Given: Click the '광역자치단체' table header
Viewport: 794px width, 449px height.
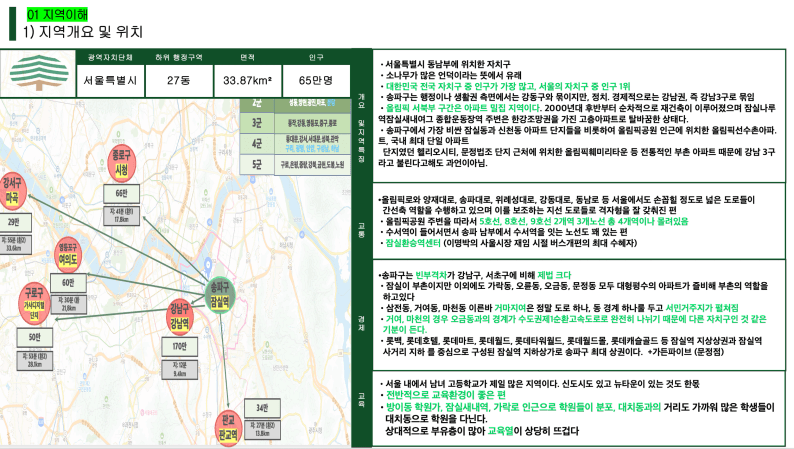Looking at the screenshot, I should point(110,57).
